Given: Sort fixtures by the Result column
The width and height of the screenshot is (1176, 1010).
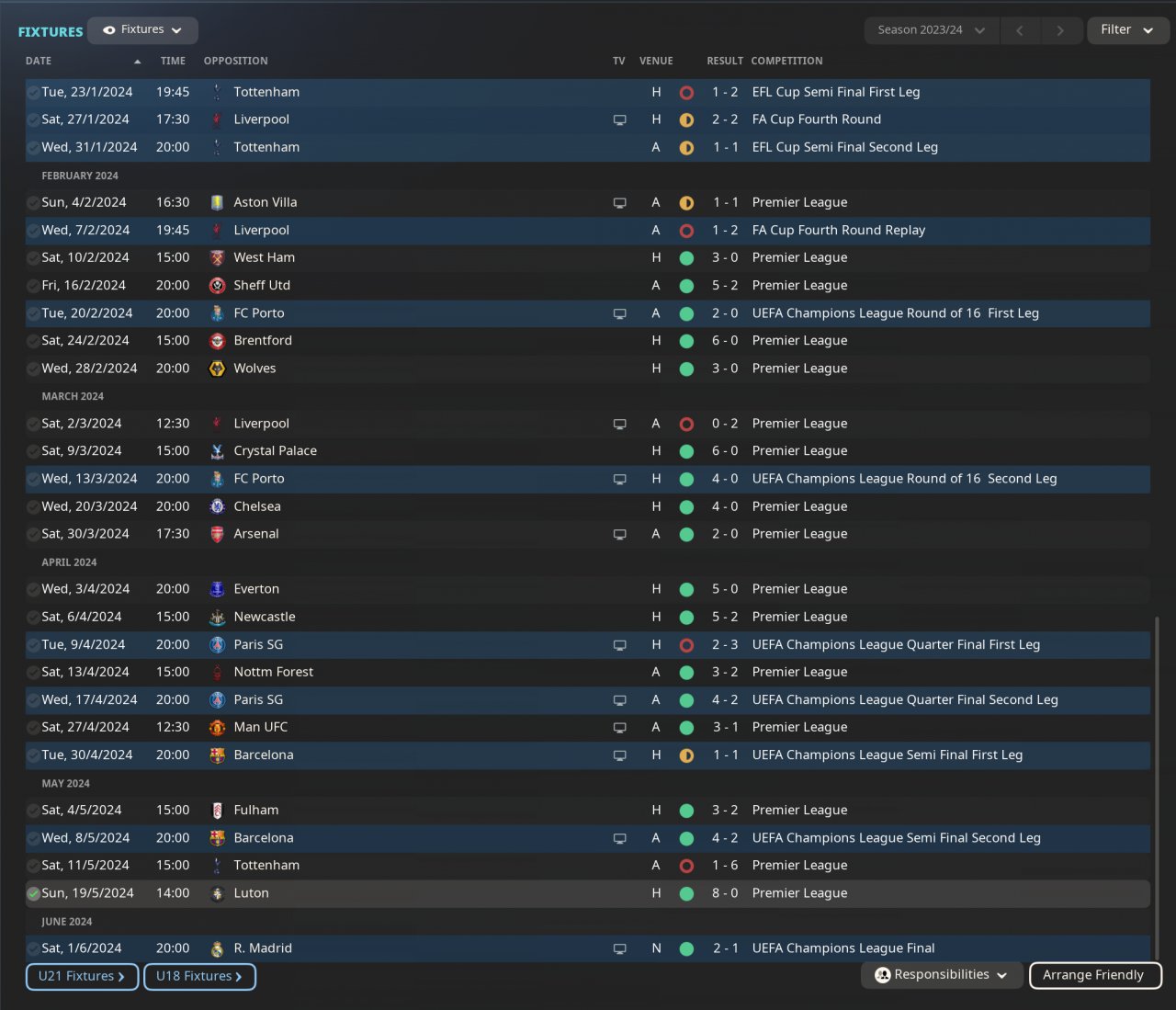Looking at the screenshot, I should 725,61.
